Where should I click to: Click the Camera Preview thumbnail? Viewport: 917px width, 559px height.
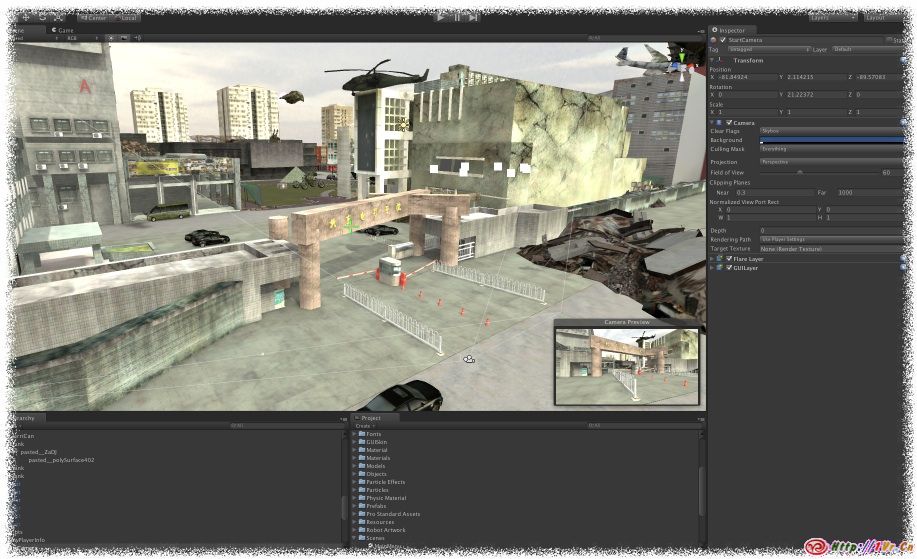627,365
